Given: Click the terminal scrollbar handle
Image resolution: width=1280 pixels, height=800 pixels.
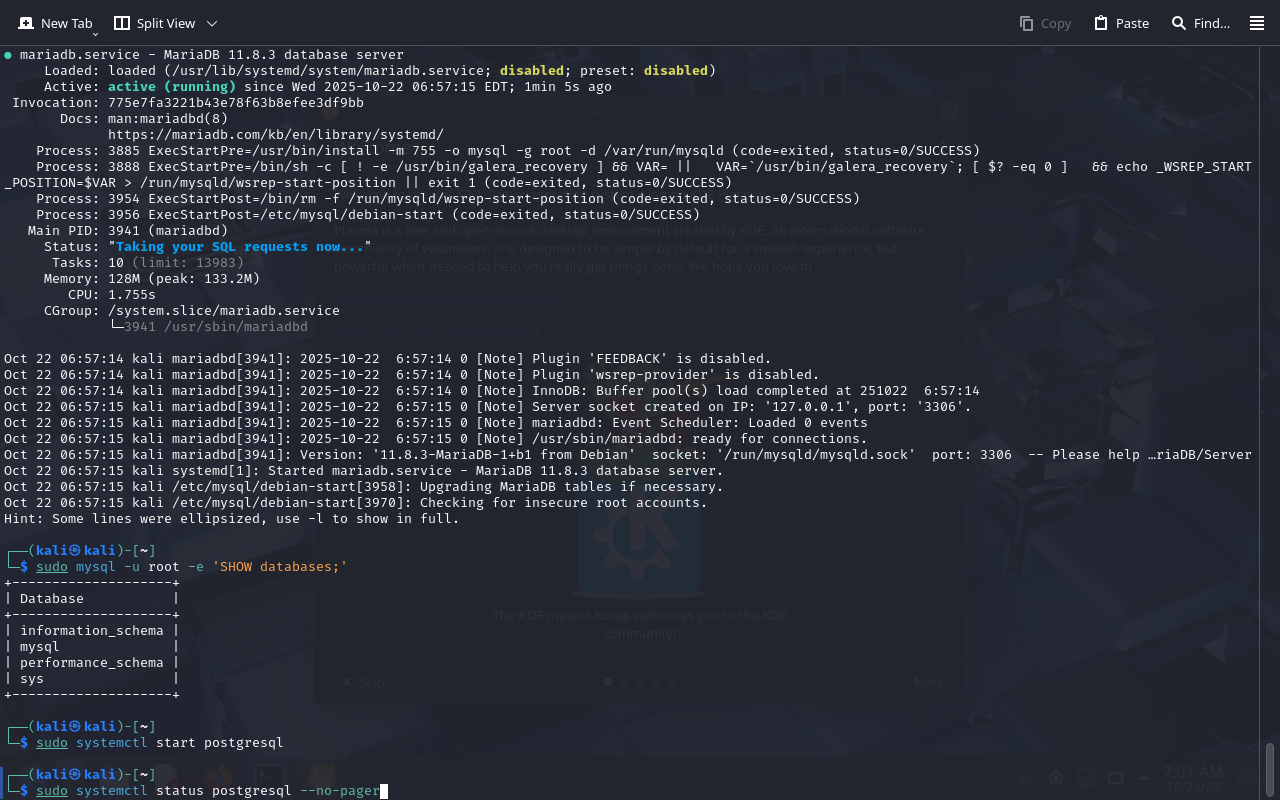Looking at the screenshot, I should click(1270, 768).
